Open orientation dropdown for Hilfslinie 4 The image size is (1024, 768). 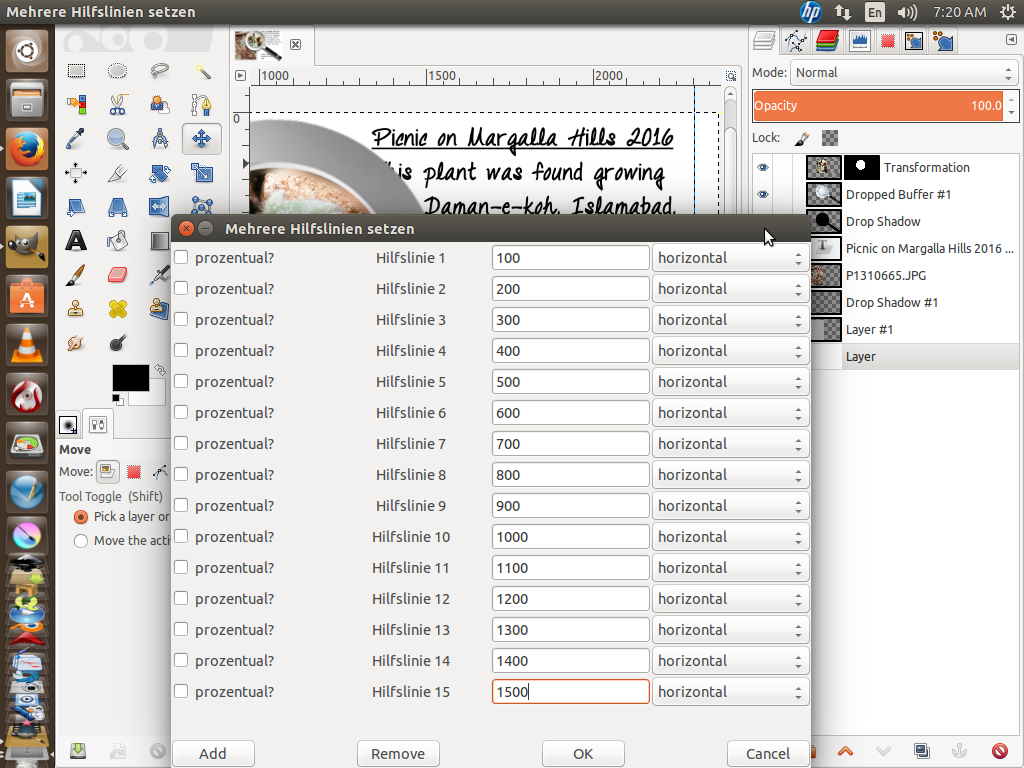point(730,351)
